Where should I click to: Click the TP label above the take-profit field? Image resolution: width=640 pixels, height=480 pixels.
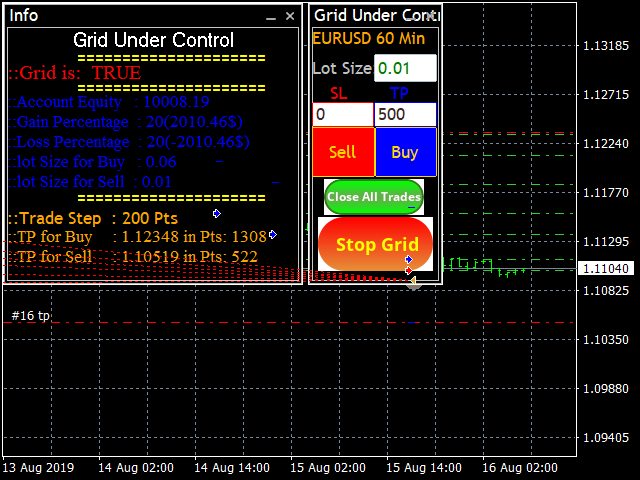click(399, 94)
